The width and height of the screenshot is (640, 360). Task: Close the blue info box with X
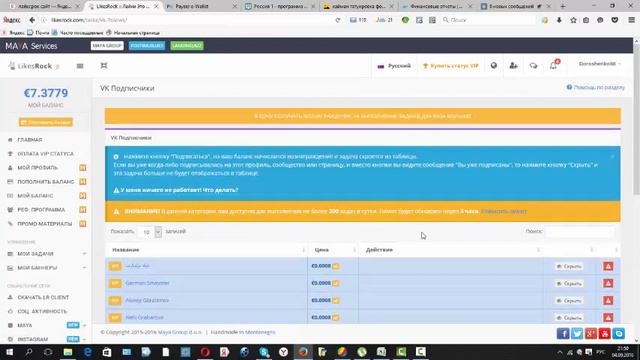[x=612, y=156]
